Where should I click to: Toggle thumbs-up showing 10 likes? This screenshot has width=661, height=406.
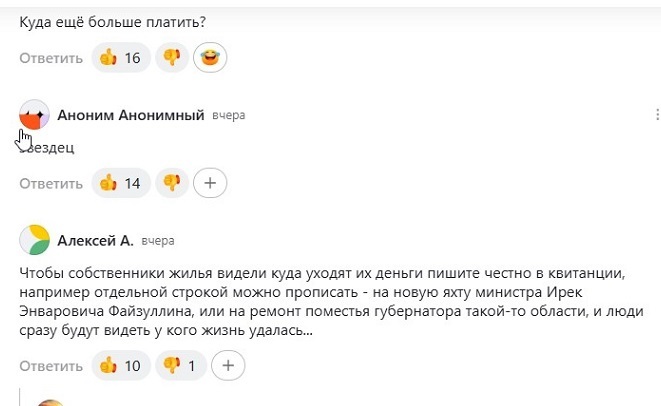pyautogui.click(x=120, y=366)
